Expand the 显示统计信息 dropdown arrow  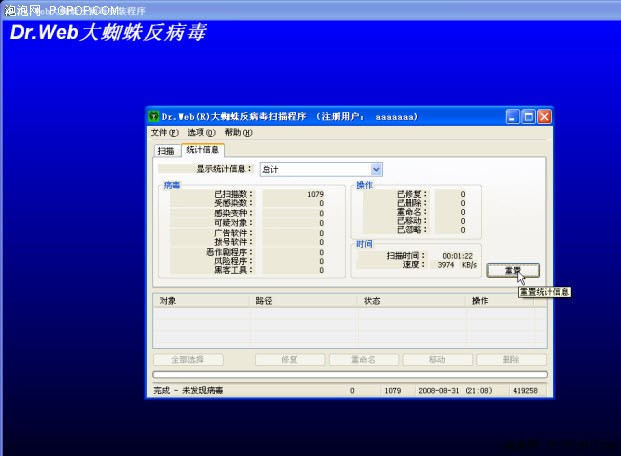(x=376, y=170)
